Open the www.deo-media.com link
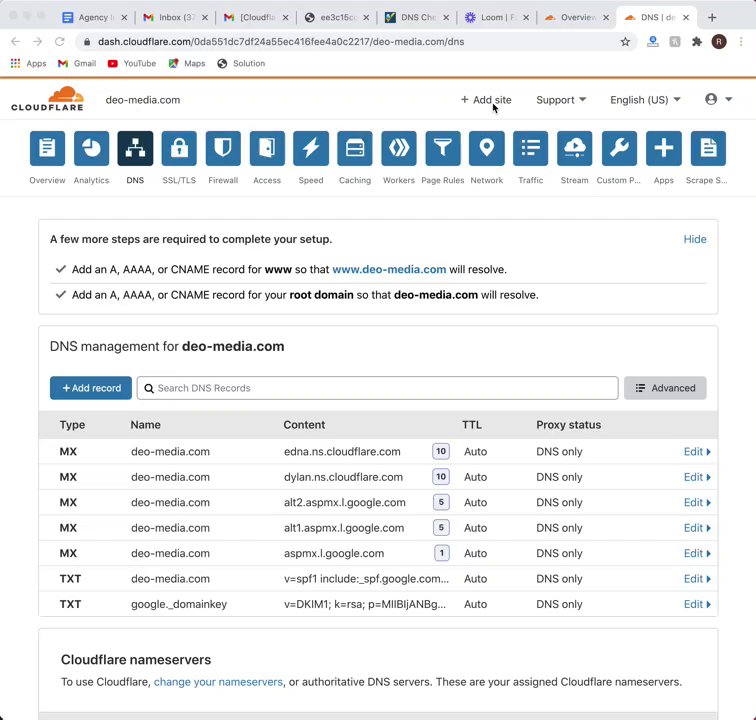 [x=389, y=269]
